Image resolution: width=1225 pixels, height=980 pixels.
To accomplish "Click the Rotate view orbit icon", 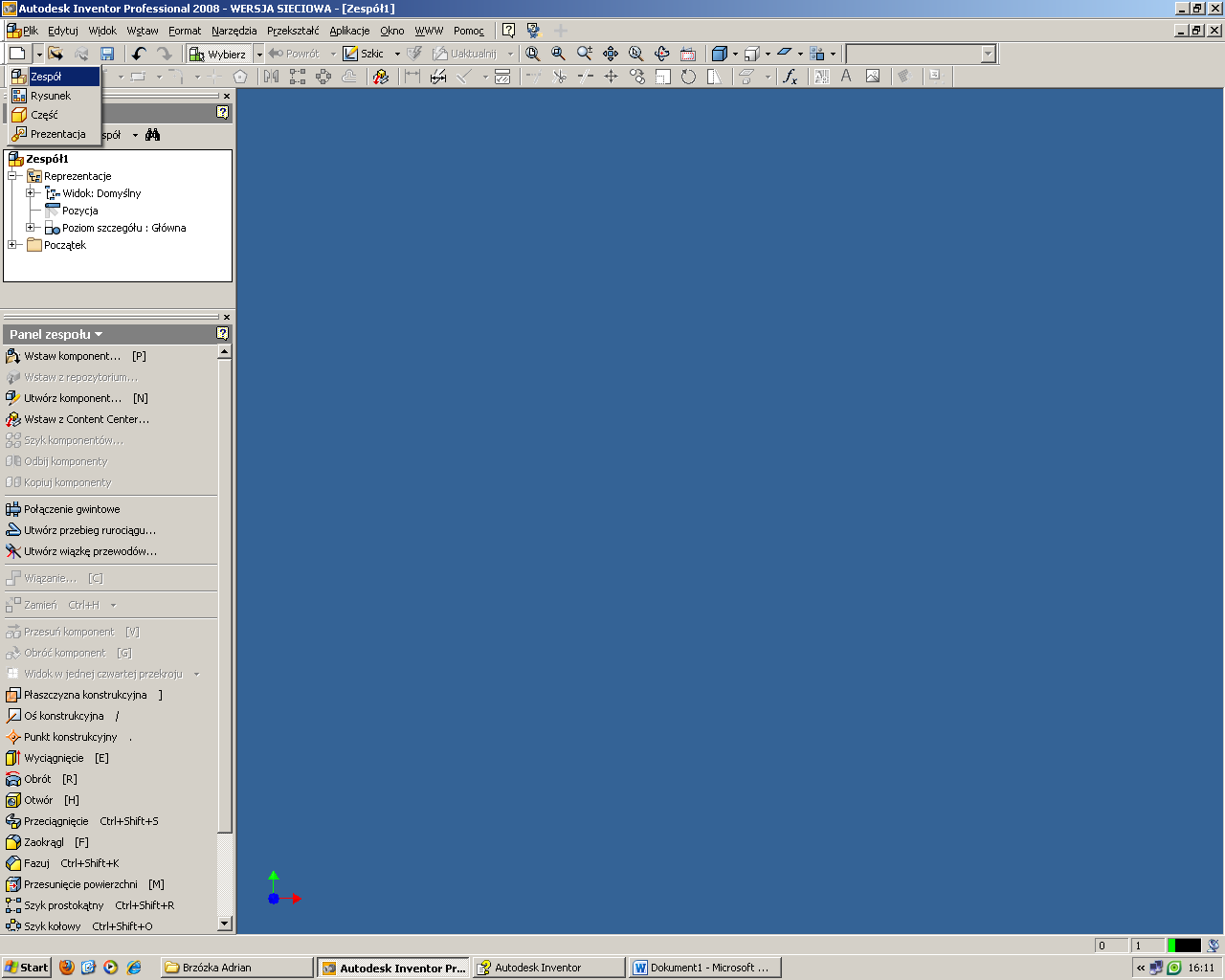I will (662, 54).
